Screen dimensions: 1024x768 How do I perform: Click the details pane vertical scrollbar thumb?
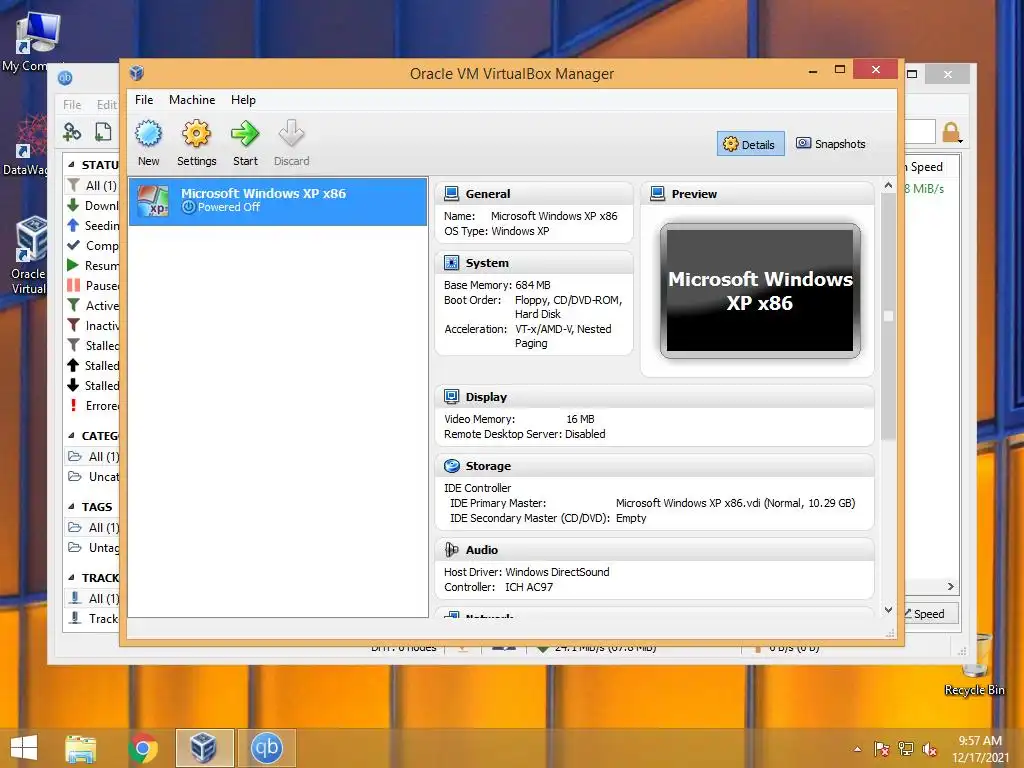click(888, 317)
